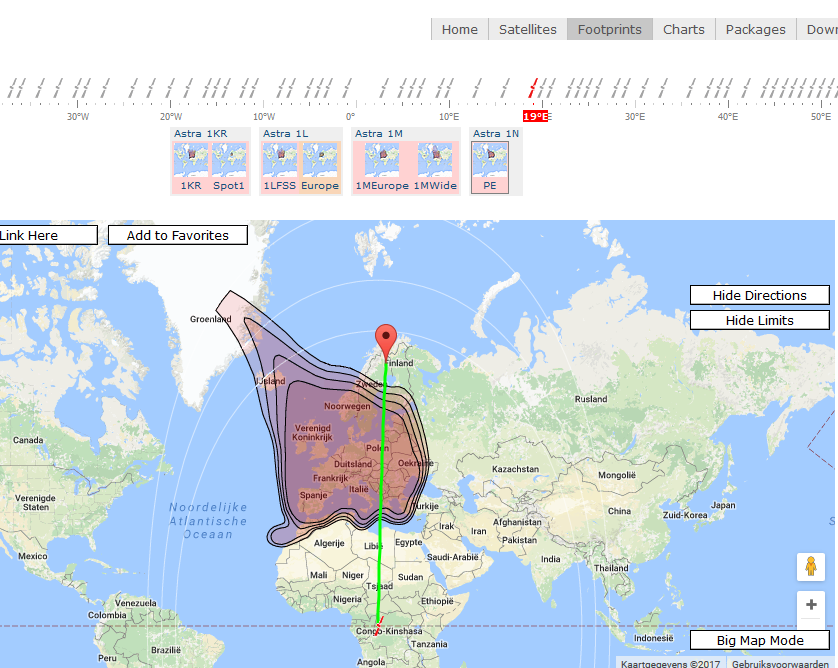Open the Astra 1N satellite link
The width and height of the screenshot is (838, 668).
pos(496,134)
